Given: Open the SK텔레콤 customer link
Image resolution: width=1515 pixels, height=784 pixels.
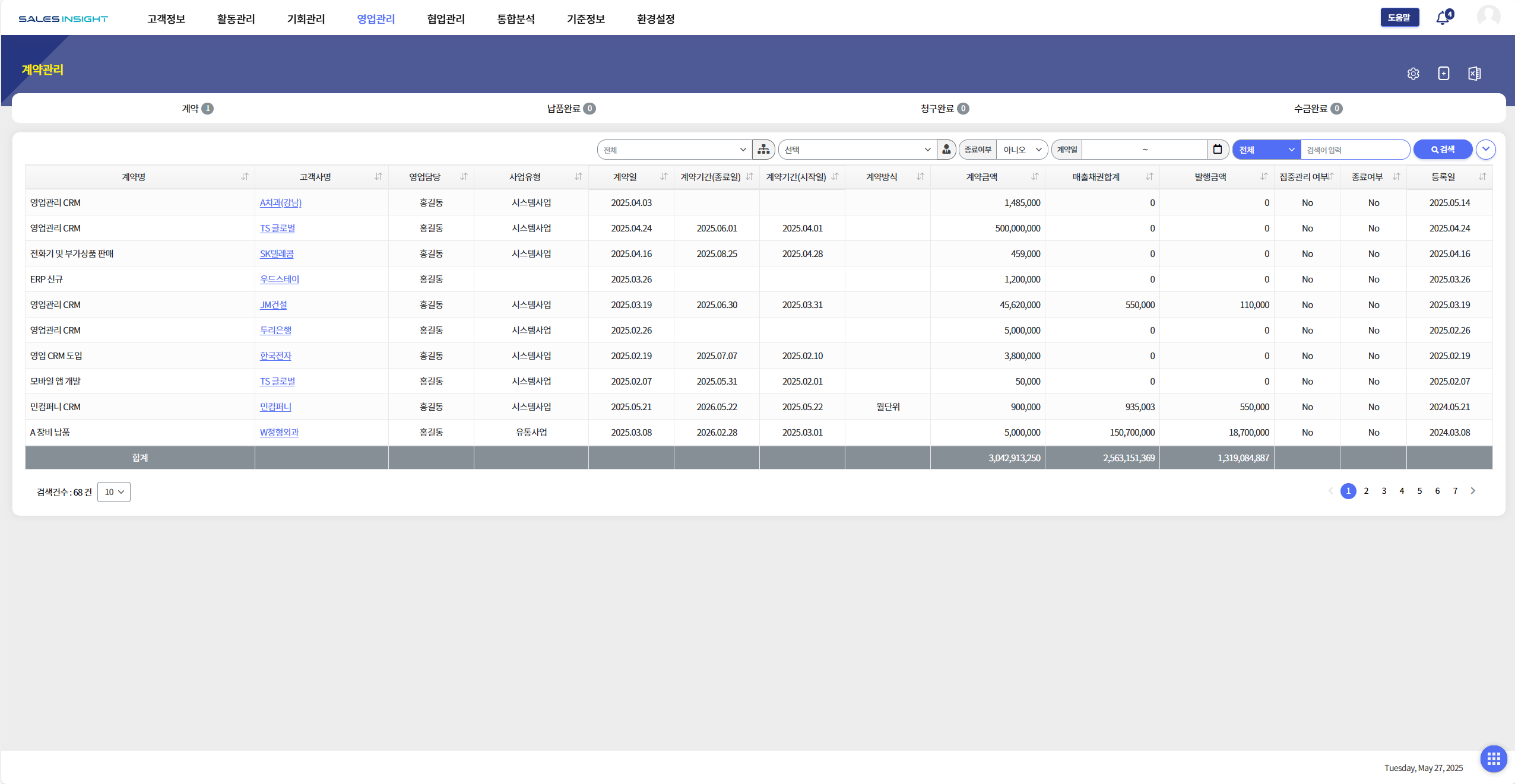Looking at the screenshot, I should (x=277, y=254).
